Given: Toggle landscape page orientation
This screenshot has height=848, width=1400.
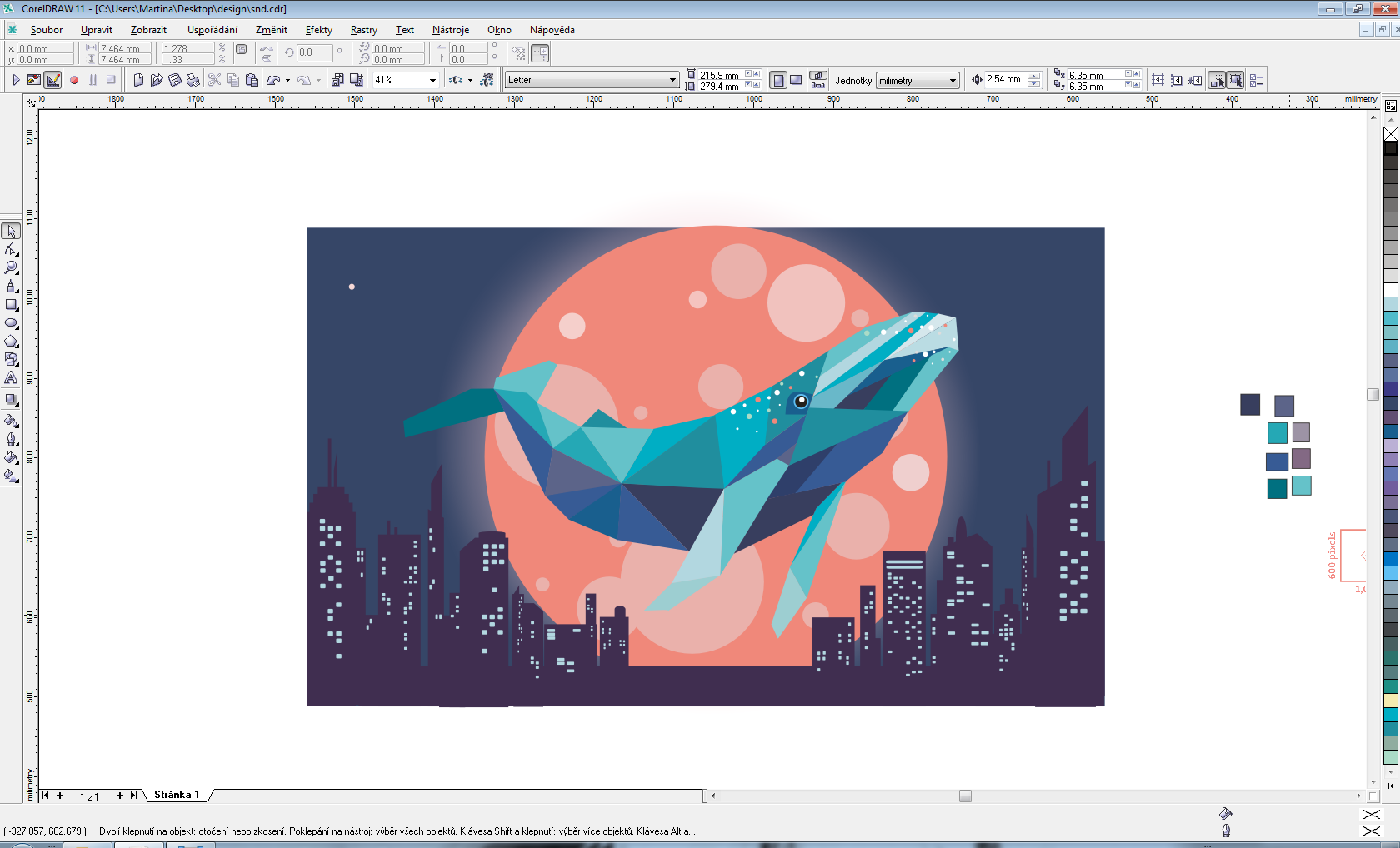Looking at the screenshot, I should (796, 80).
